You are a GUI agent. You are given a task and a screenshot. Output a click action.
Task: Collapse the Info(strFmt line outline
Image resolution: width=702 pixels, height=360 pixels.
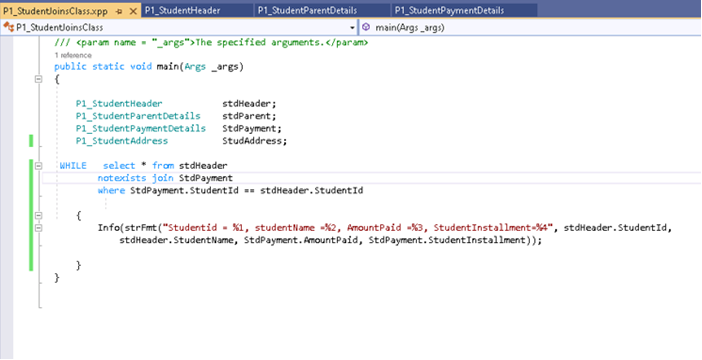pyautogui.click(x=39, y=228)
